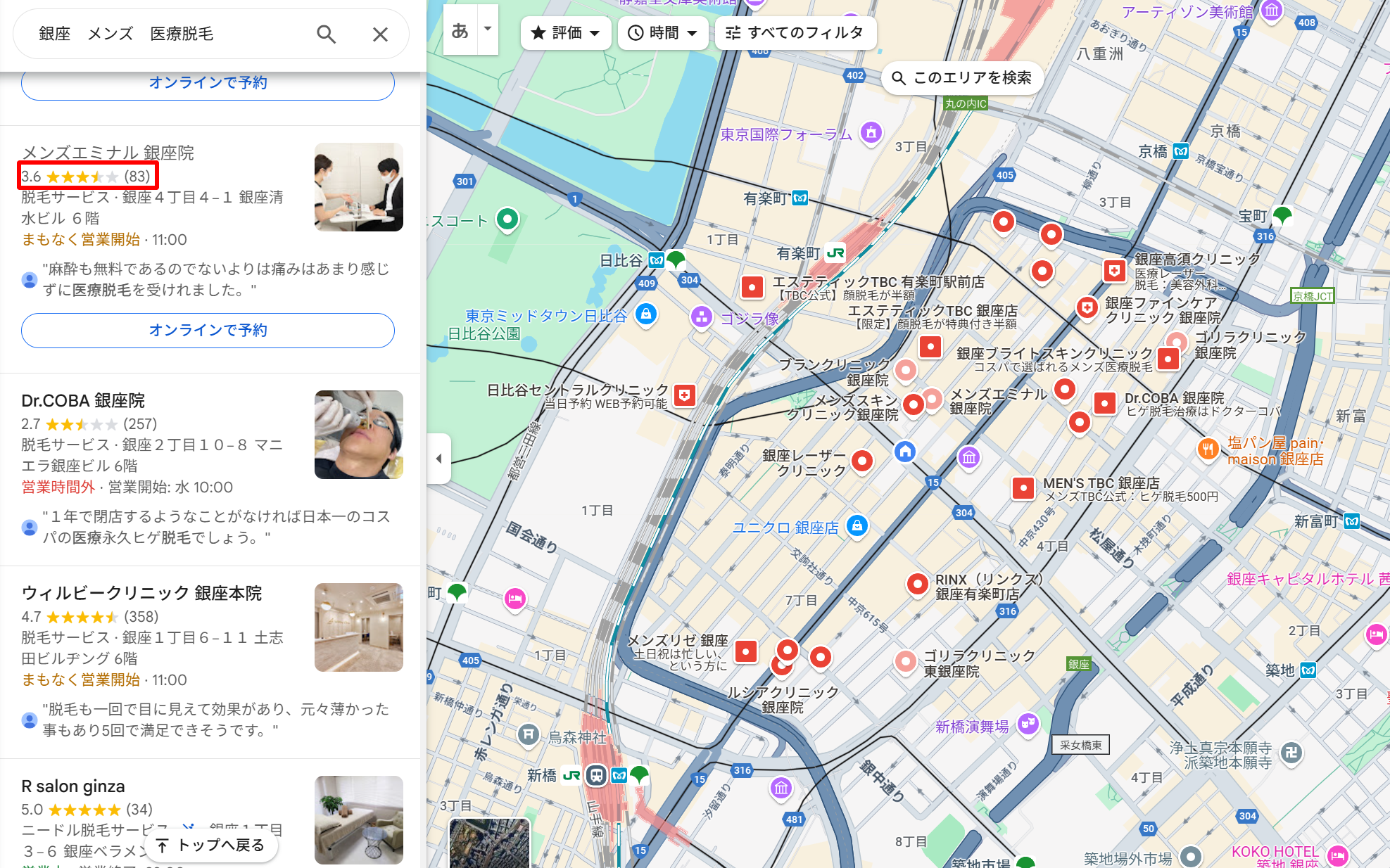
Task: Click 新橋 station train icon
Action: coord(596,776)
